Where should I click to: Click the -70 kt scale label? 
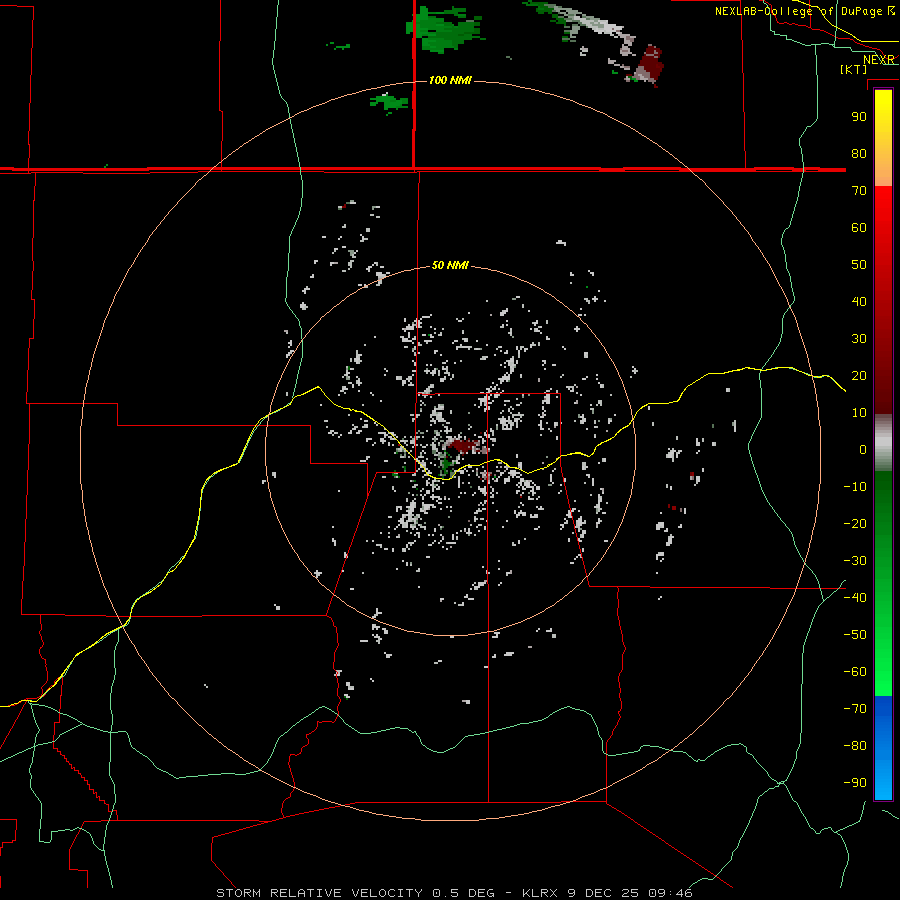tap(855, 709)
